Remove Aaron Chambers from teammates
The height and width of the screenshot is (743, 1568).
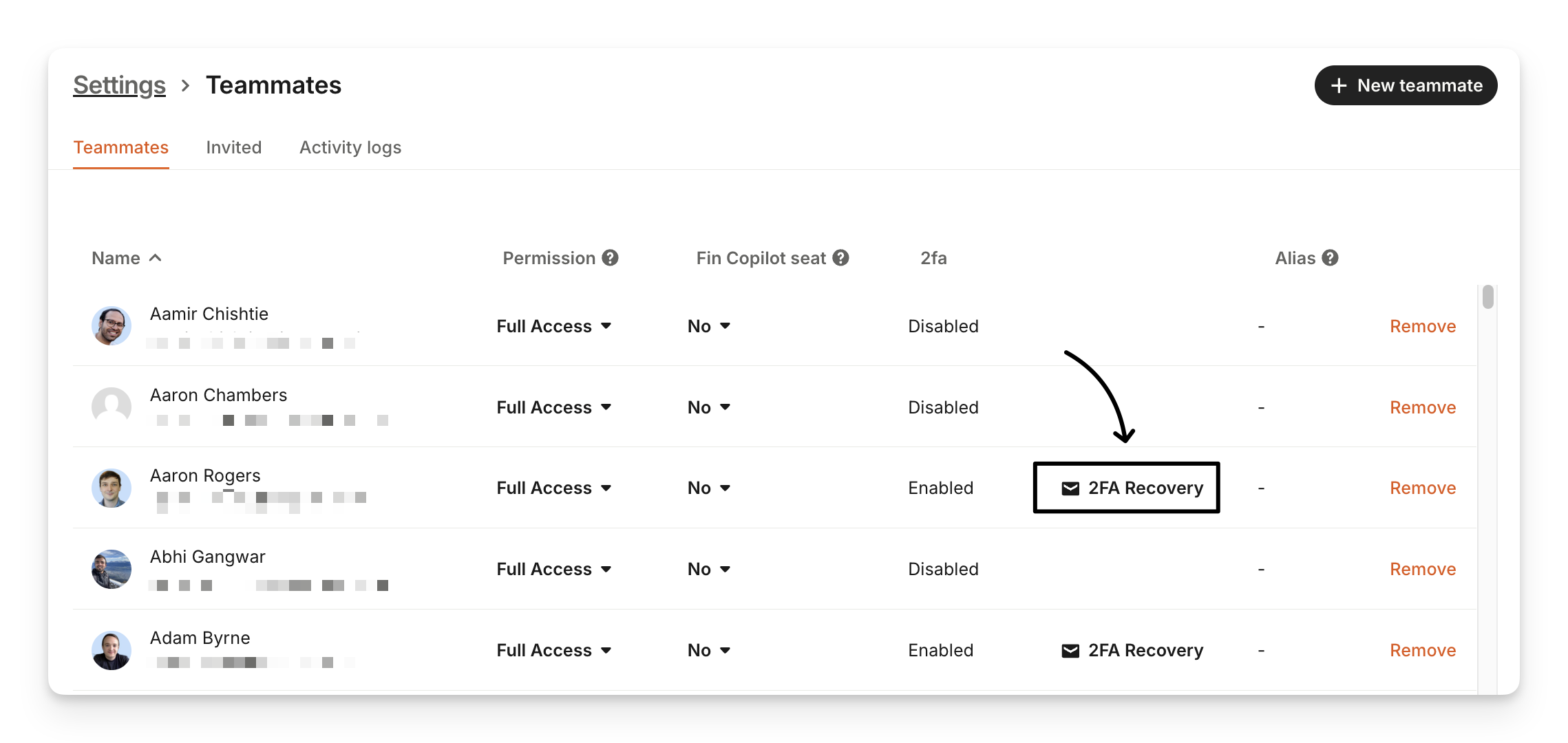click(x=1423, y=407)
